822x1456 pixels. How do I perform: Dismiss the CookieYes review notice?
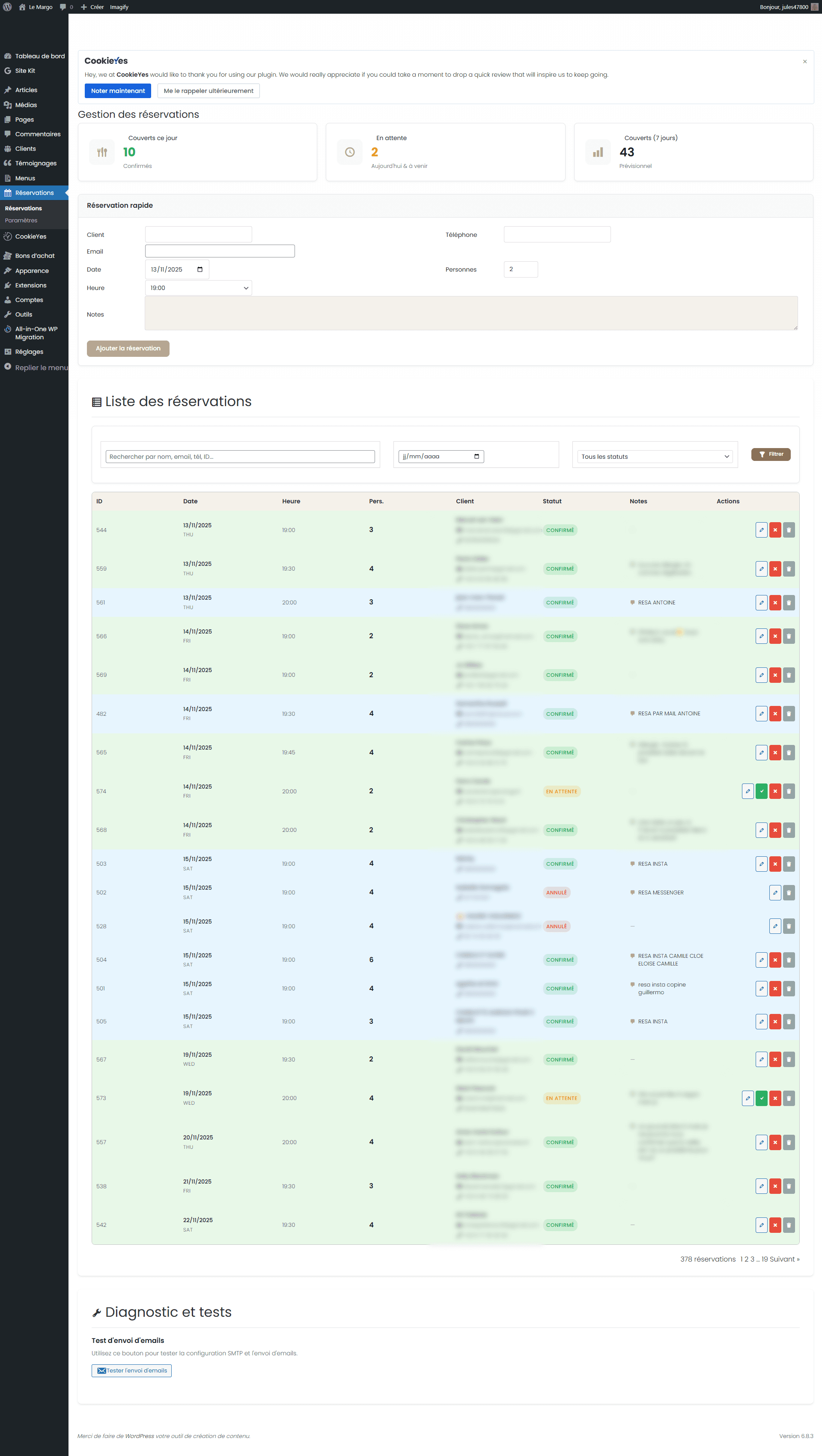[x=804, y=62]
